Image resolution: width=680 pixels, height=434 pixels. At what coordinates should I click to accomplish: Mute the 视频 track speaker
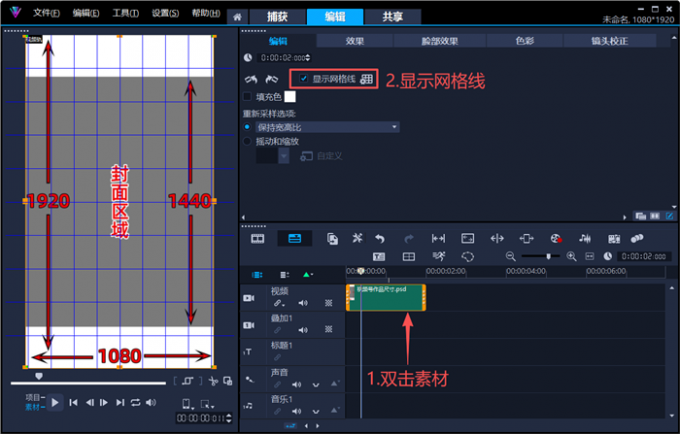coord(303,303)
